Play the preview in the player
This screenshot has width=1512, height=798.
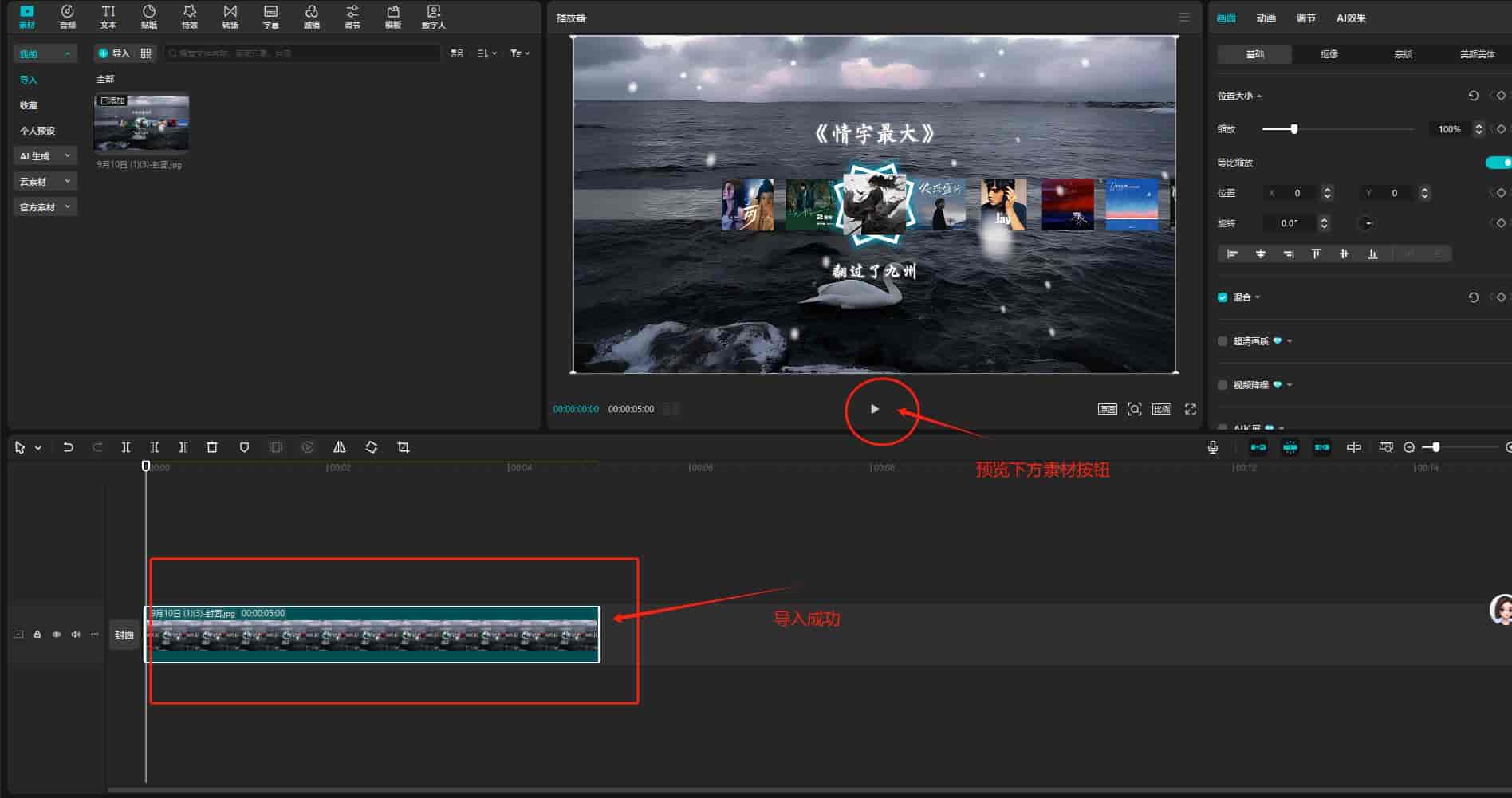pyautogui.click(x=875, y=409)
